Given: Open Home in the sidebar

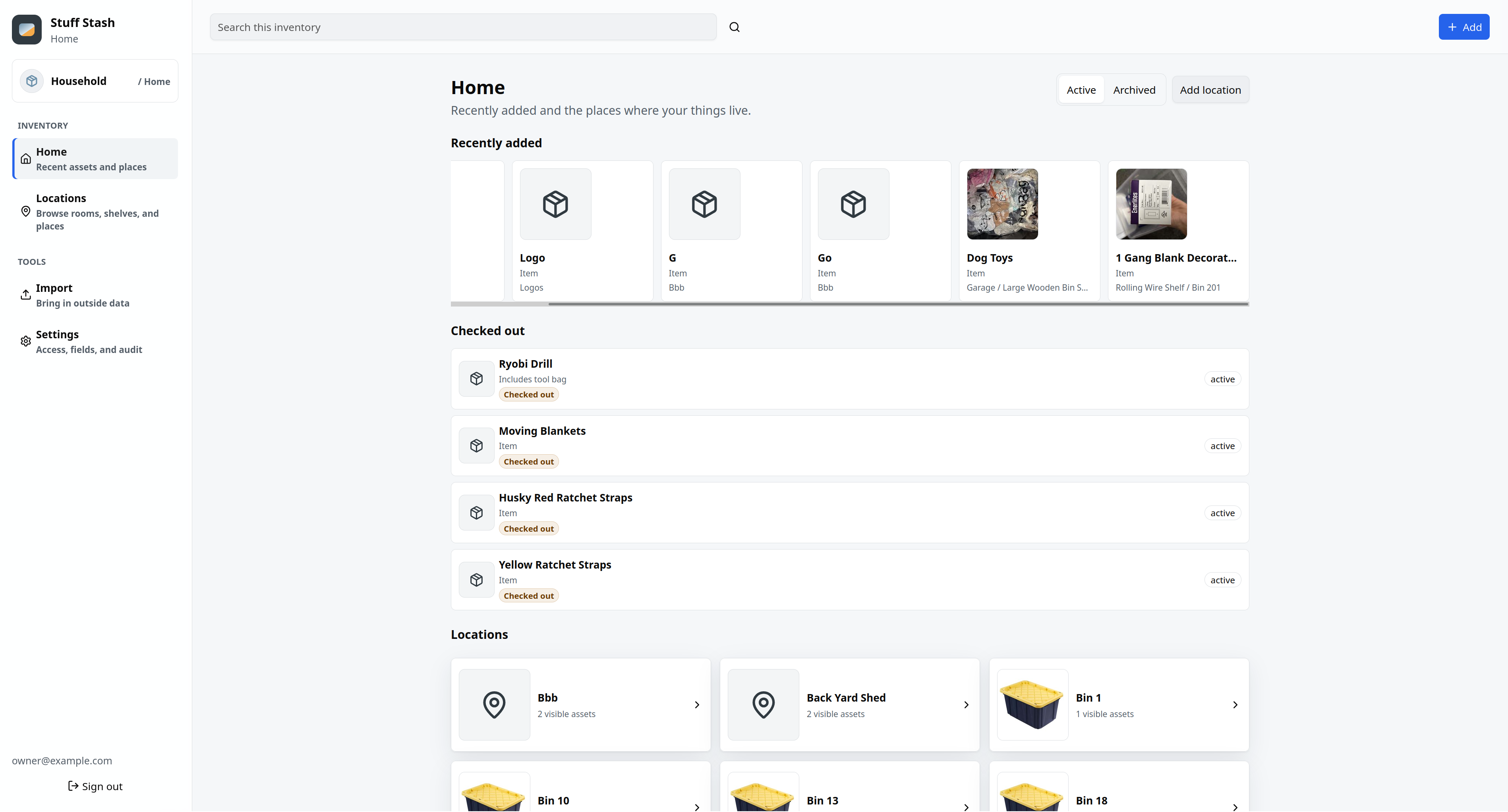Looking at the screenshot, I should coord(95,158).
